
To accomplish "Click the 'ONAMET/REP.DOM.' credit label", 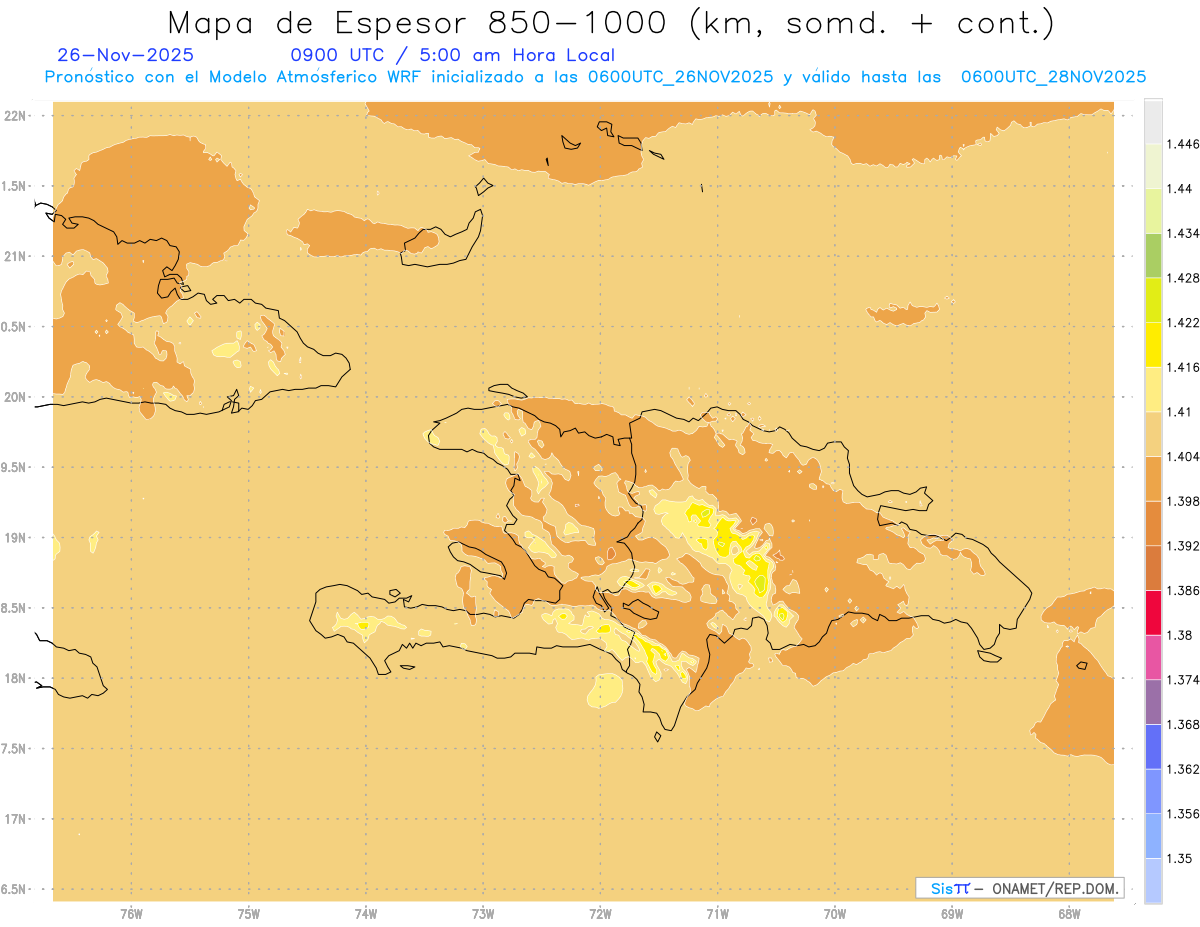I will point(1054,888).
